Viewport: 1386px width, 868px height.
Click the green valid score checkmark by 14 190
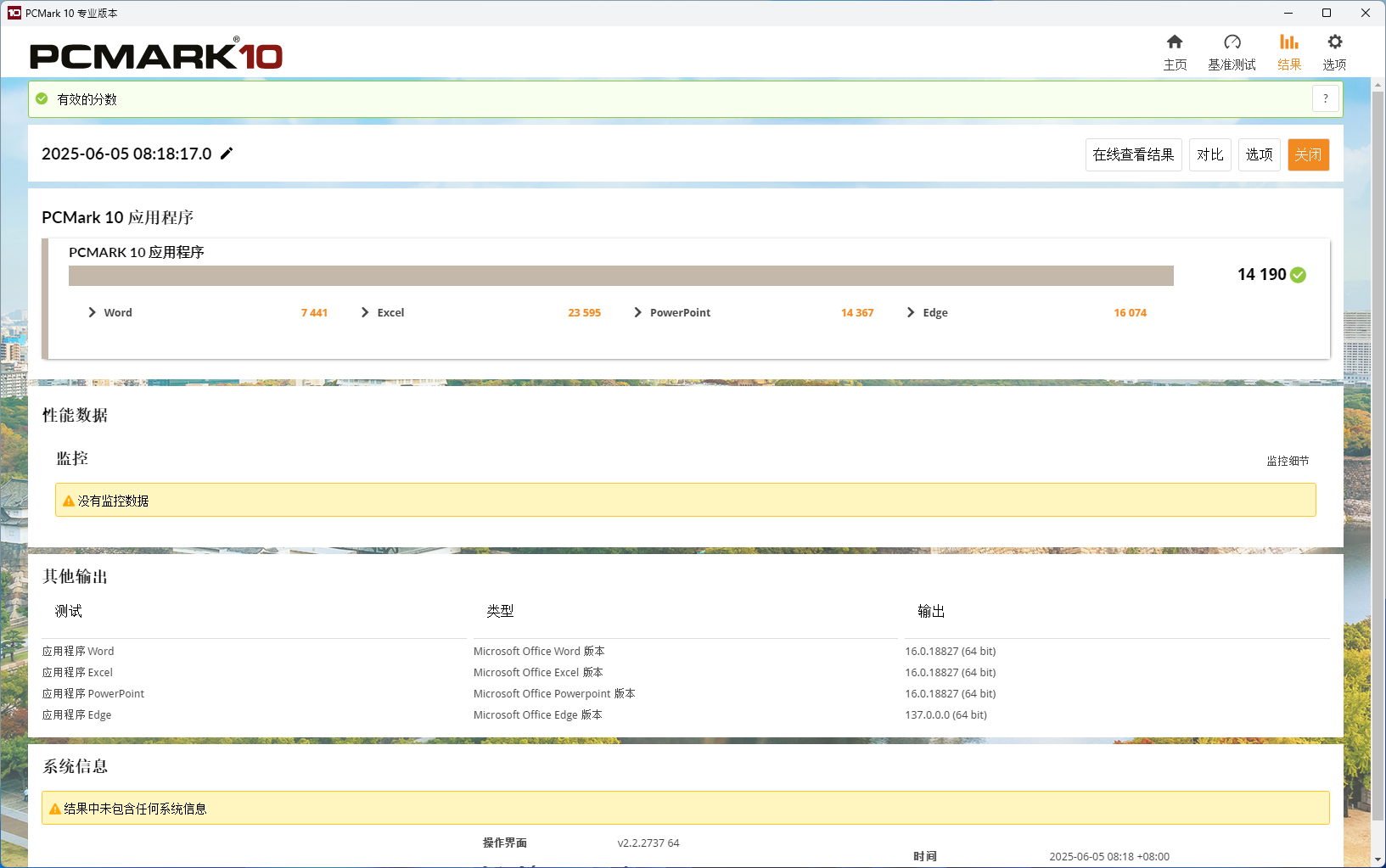pyautogui.click(x=1299, y=275)
